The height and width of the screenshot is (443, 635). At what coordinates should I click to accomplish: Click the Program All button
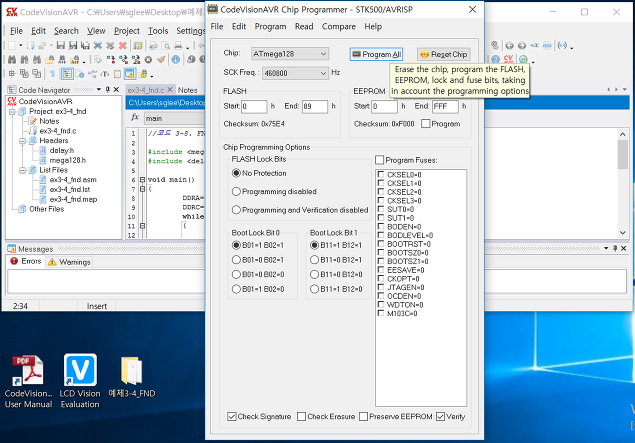[x=376, y=54]
